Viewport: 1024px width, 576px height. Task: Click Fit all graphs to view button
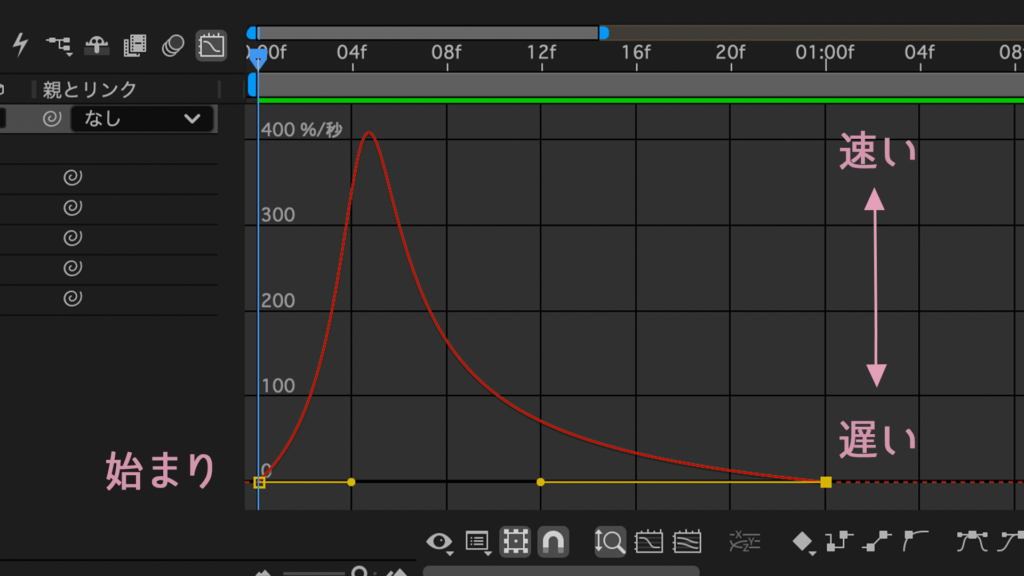pyautogui.click(x=687, y=541)
